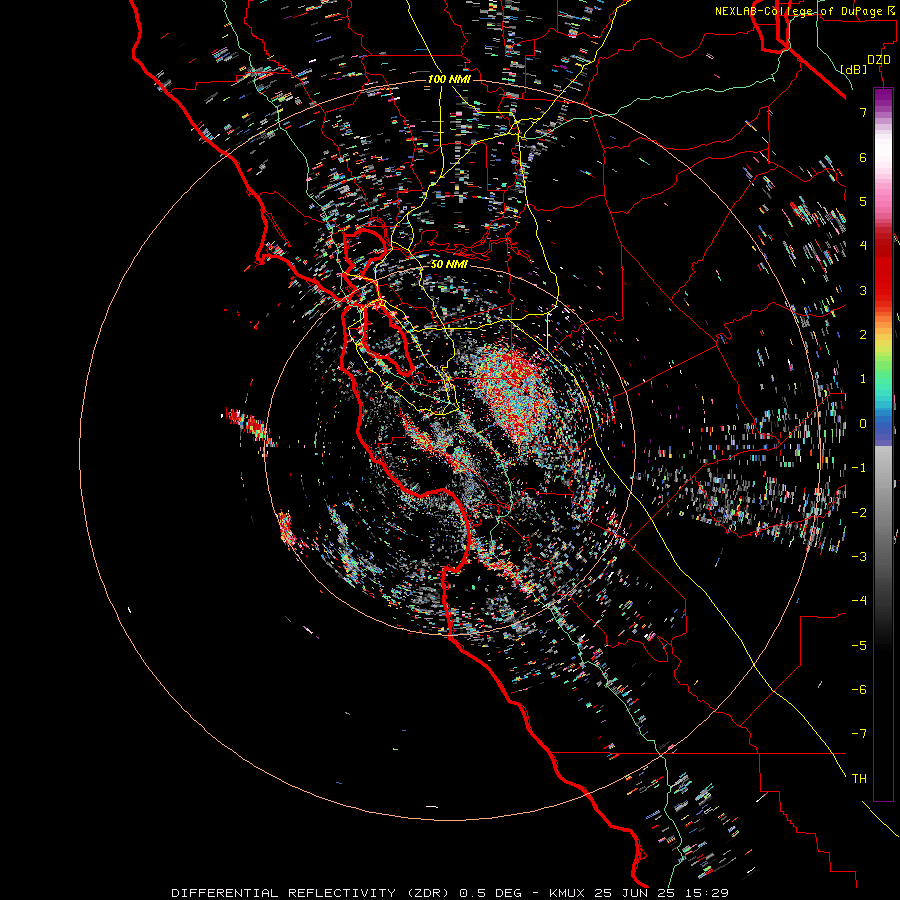Click the "TH" label under the scale
The image size is (900, 900).
tap(859, 778)
